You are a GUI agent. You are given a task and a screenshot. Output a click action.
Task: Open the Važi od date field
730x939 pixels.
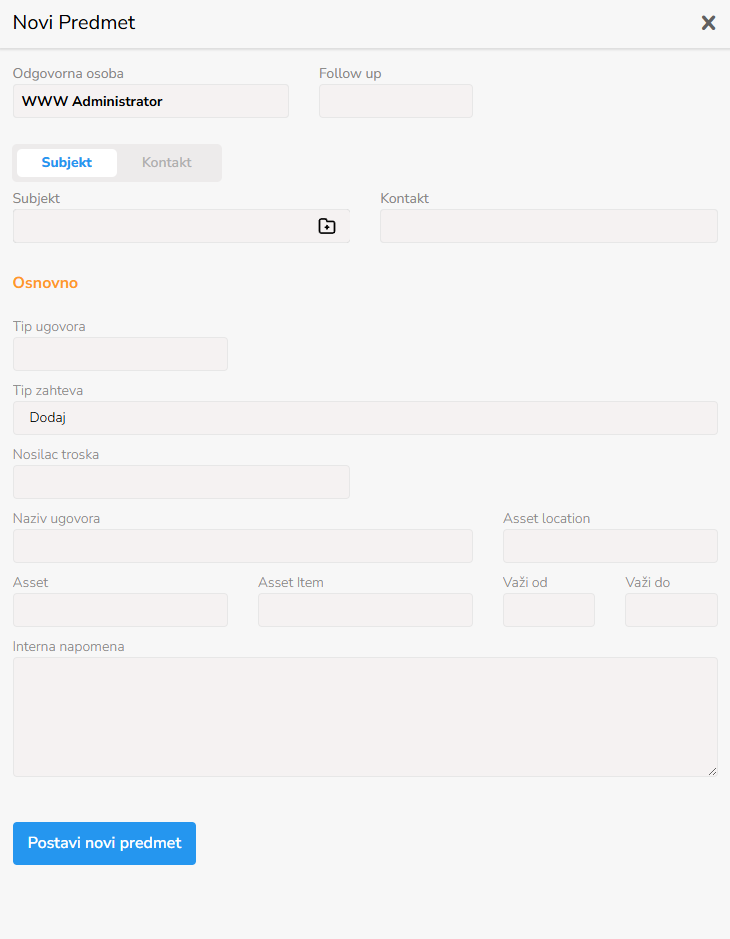pos(548,610)
